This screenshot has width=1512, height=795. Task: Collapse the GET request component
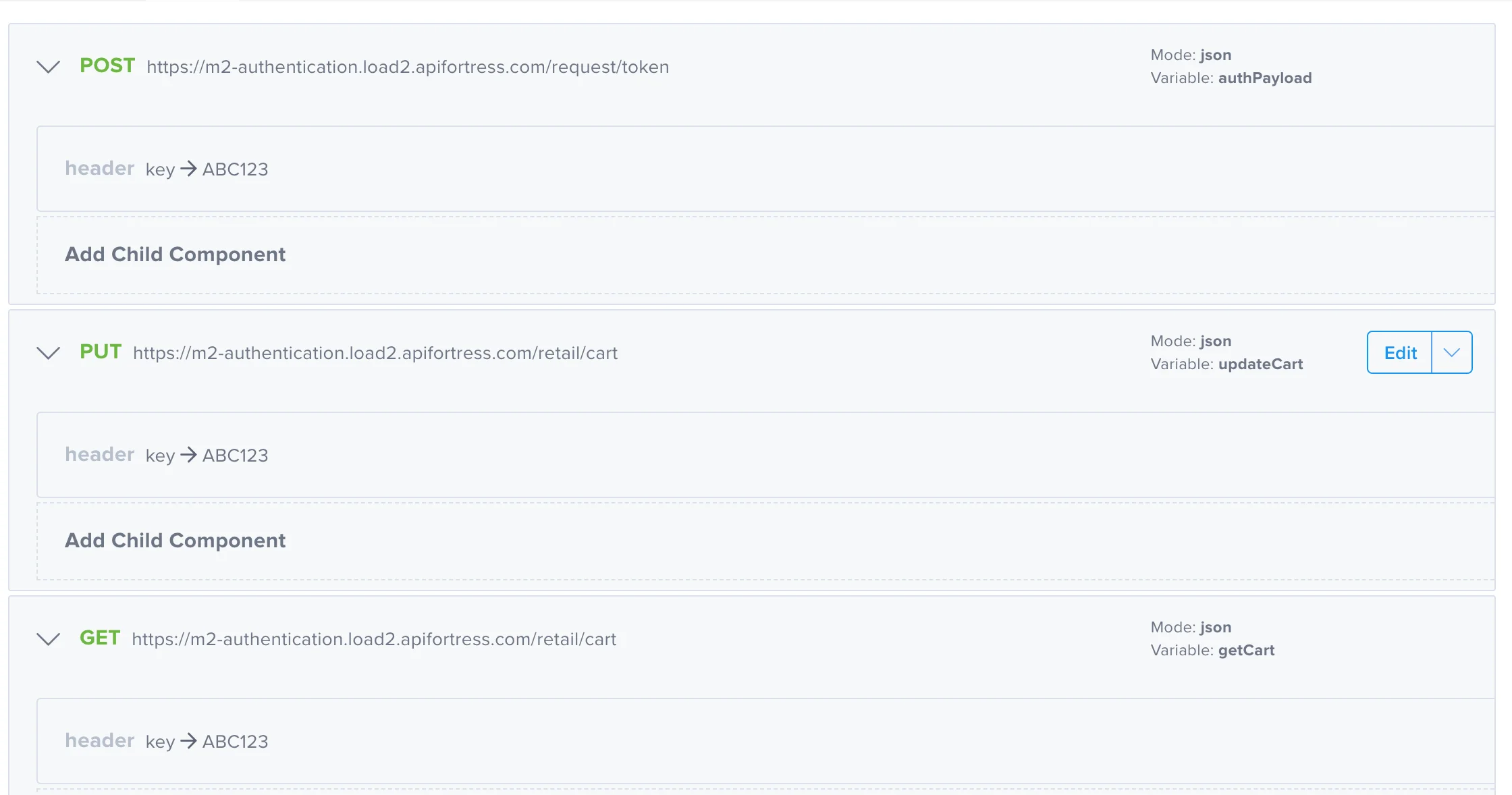point(48,639)
